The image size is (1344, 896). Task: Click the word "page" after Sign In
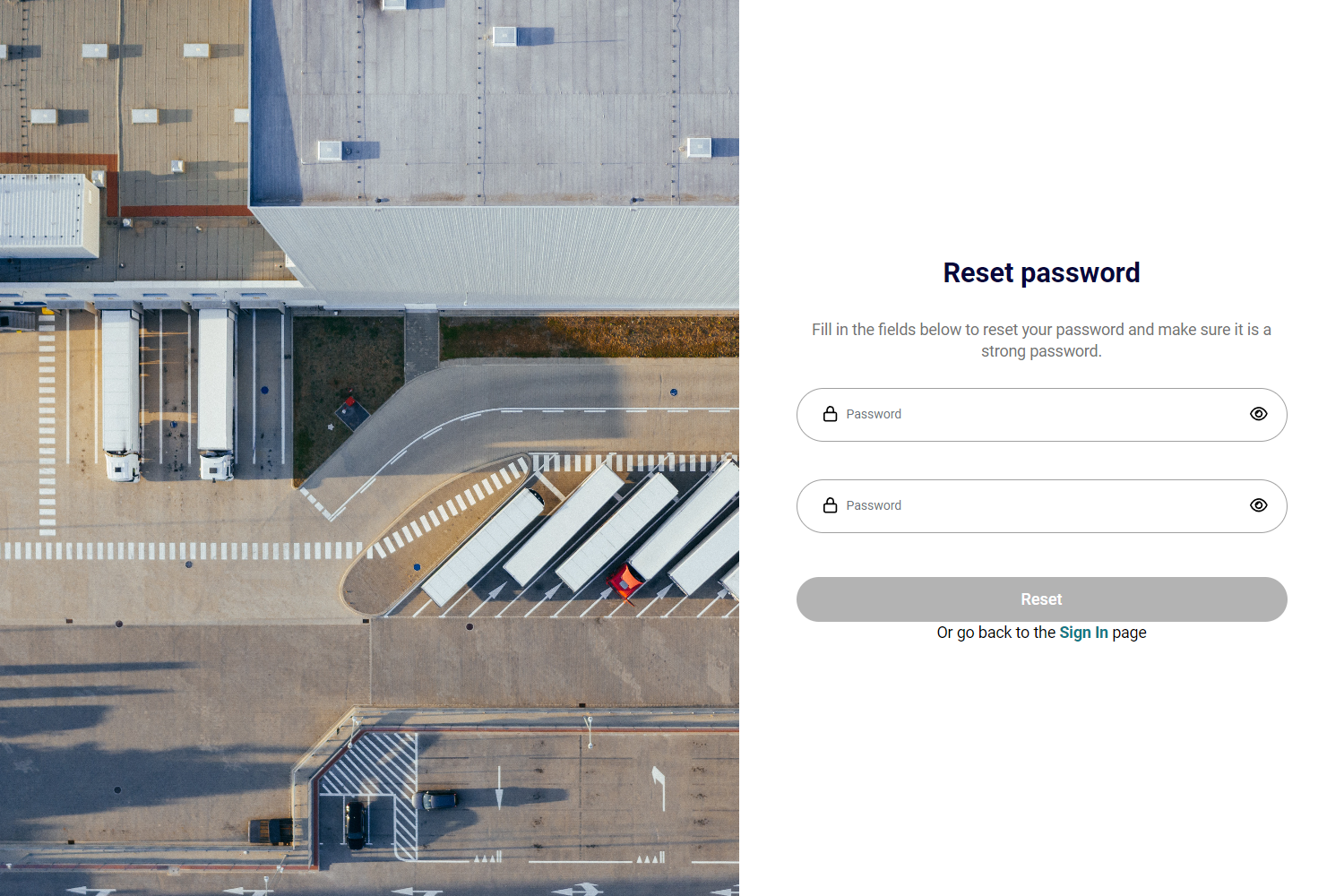tap(1129, 633)
